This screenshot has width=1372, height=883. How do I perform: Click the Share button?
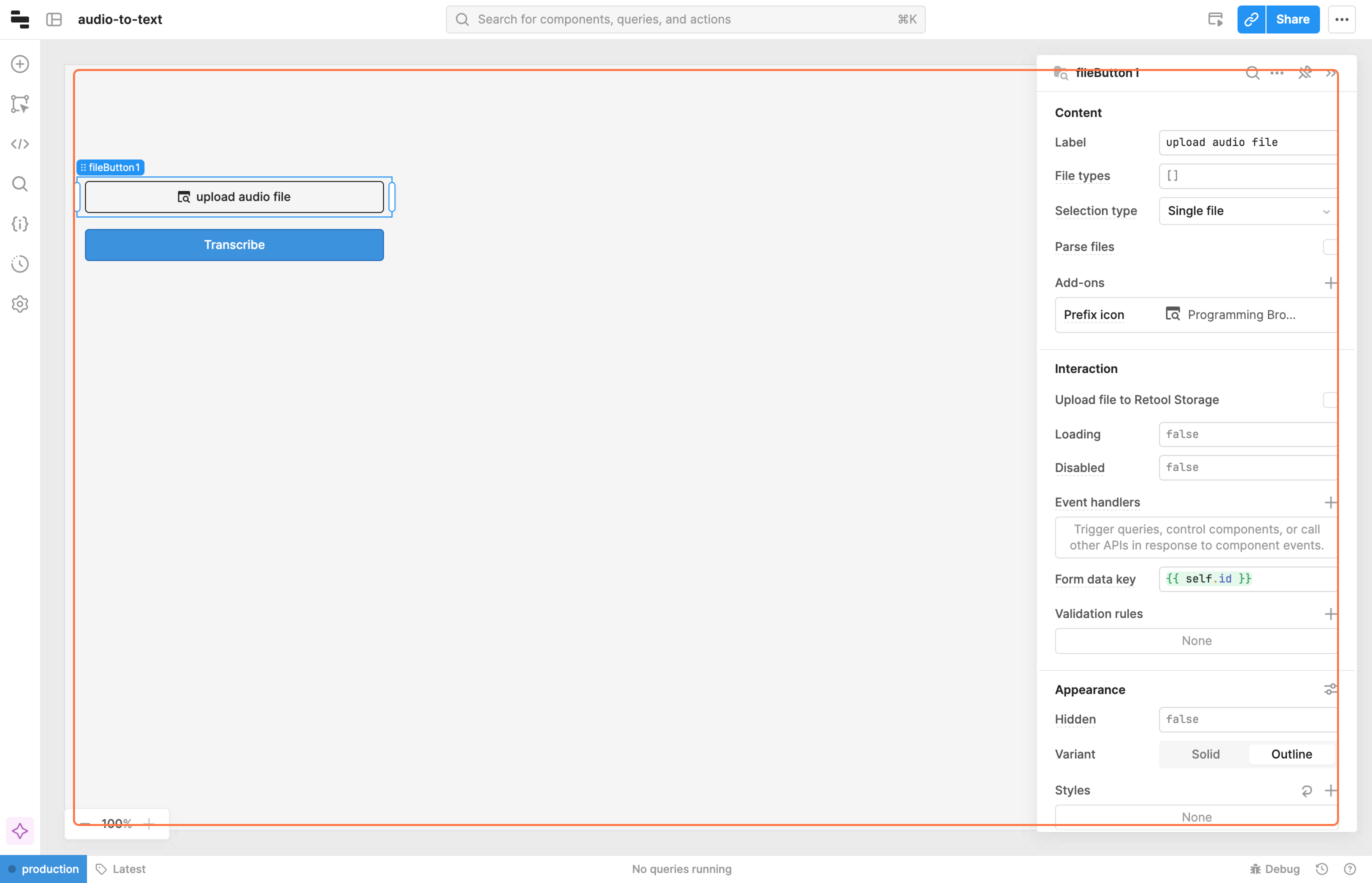coord(1292,19)
